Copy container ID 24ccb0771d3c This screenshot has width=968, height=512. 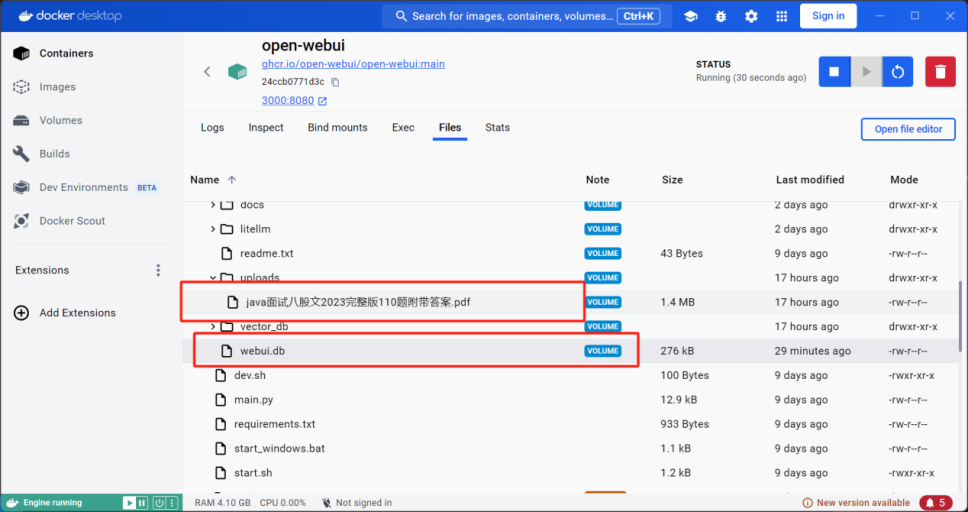[335, 82]
